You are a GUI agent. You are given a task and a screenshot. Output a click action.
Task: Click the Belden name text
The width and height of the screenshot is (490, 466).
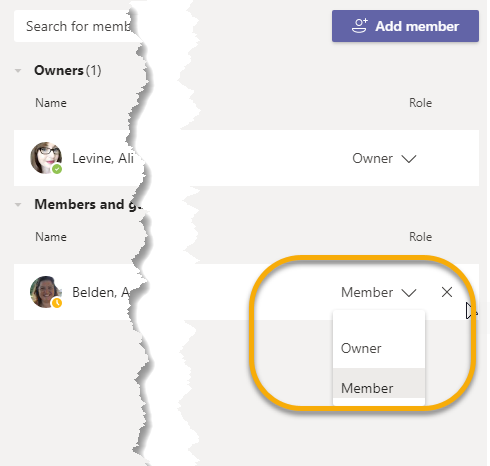tap(101, 292)
